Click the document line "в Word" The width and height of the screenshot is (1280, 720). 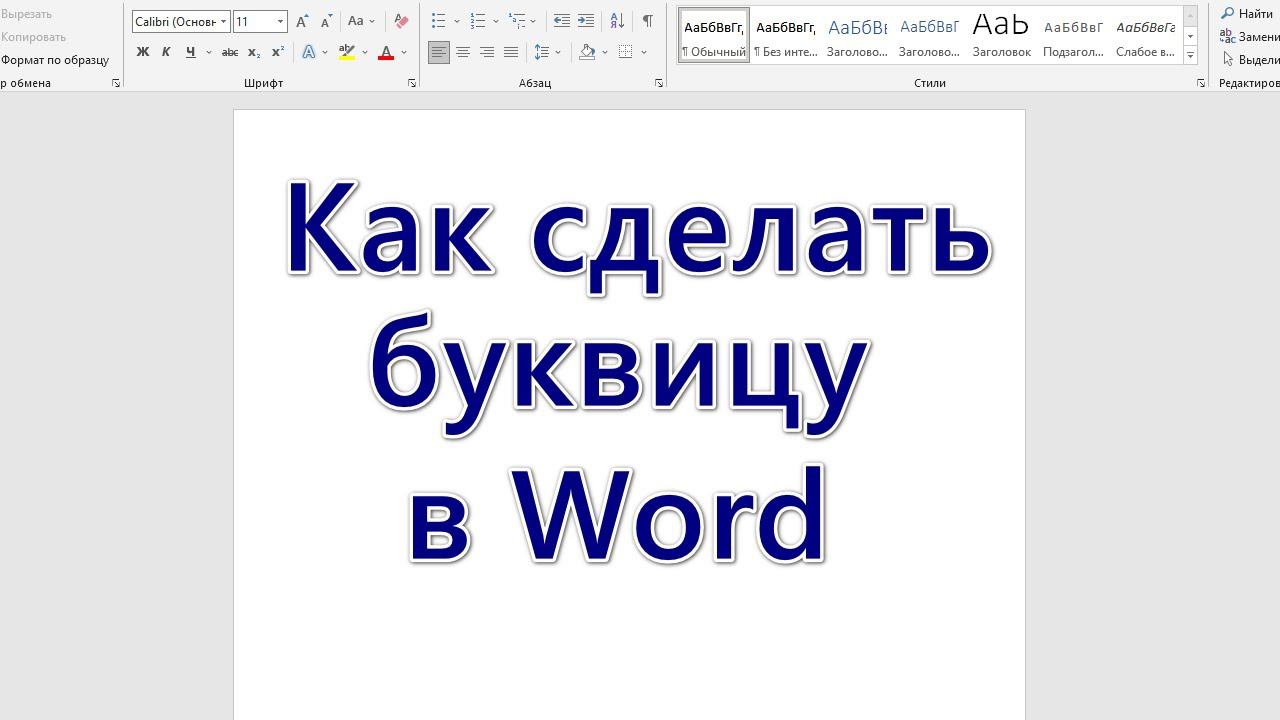click(x=617, y=515)
